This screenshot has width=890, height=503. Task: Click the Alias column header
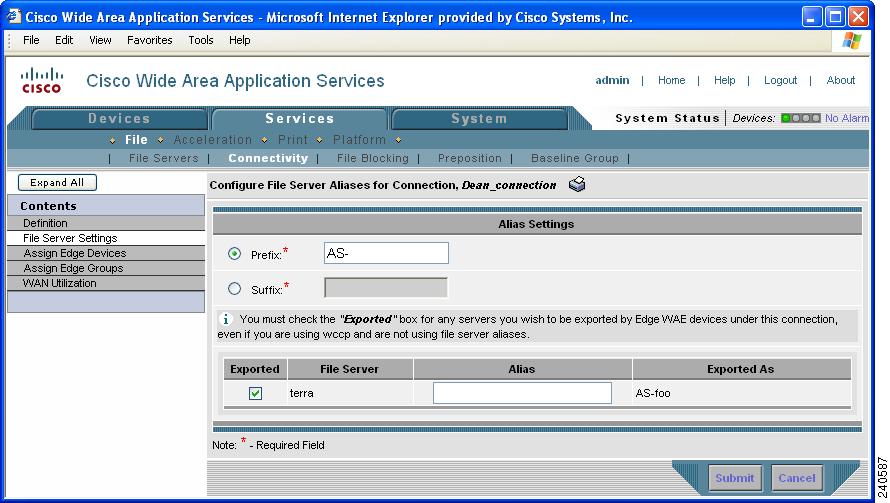click(x=522, y=369)
